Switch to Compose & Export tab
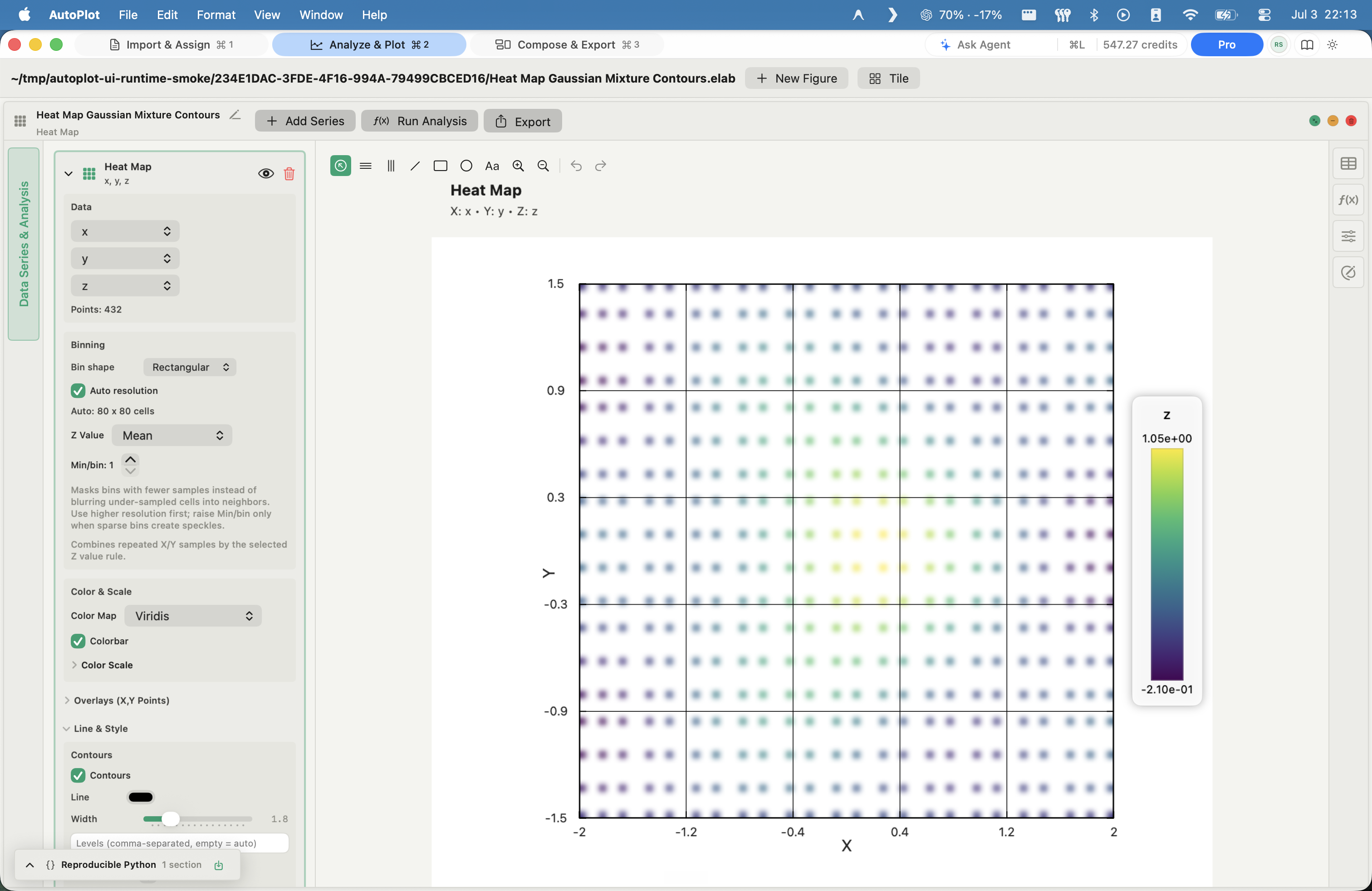 (x=567, y=44)
